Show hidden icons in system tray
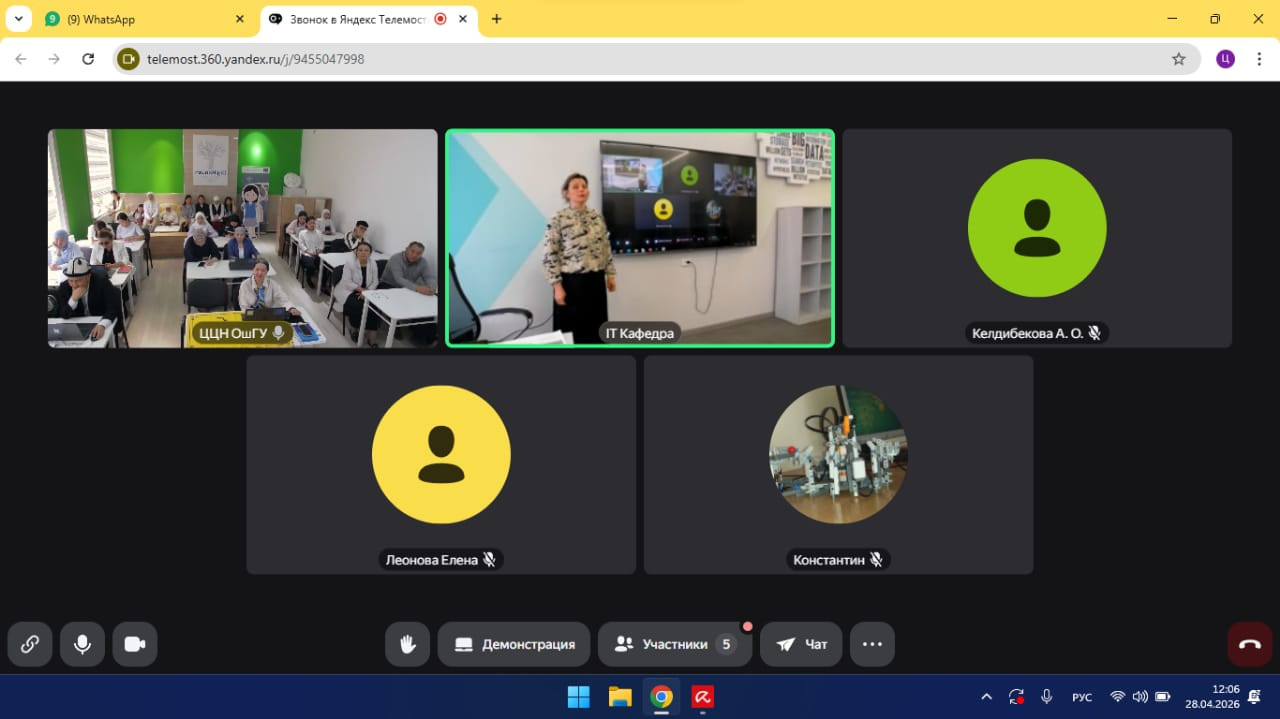 click(x=986, y=697)
